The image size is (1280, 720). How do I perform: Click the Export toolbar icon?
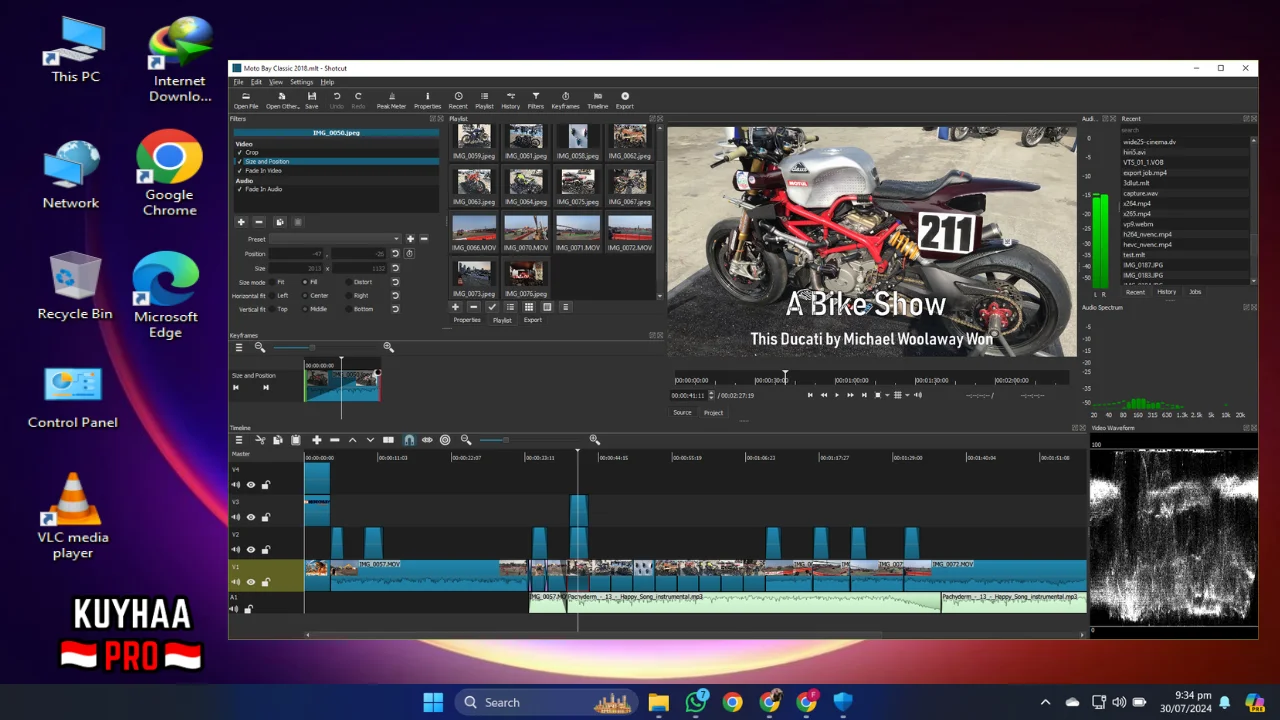tap(625, 100)
